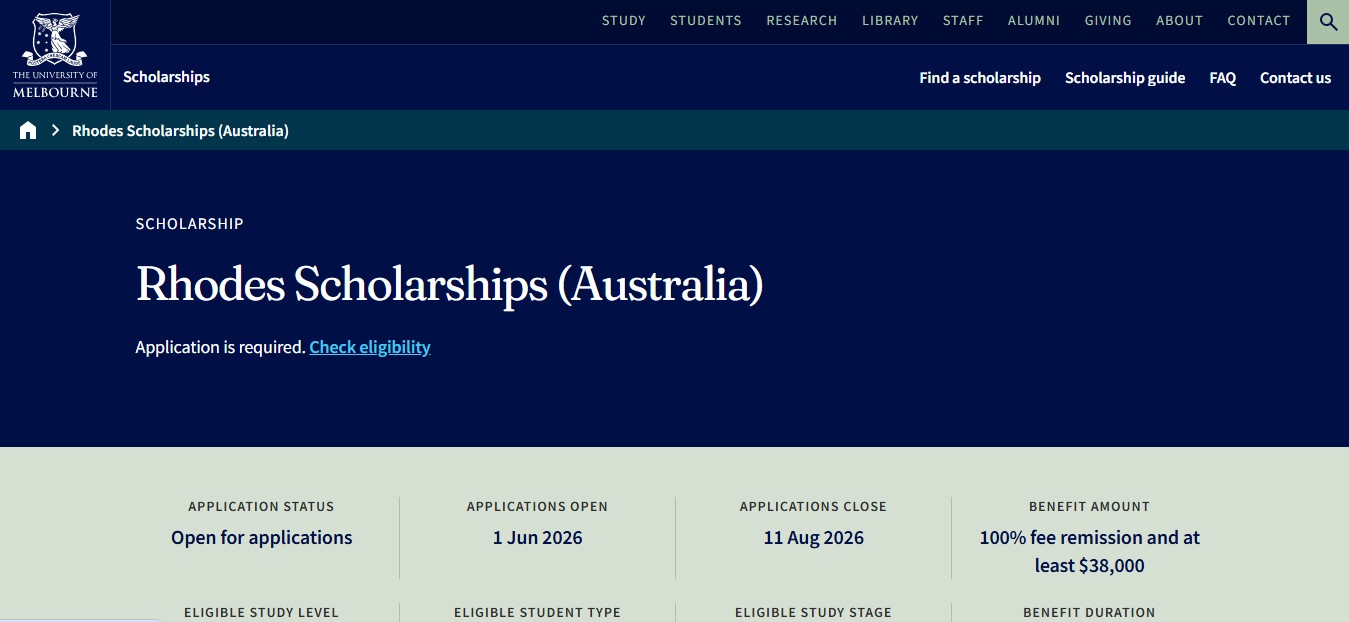
Task: Click the 'Open for applications' value
Action: pos(262,538)
